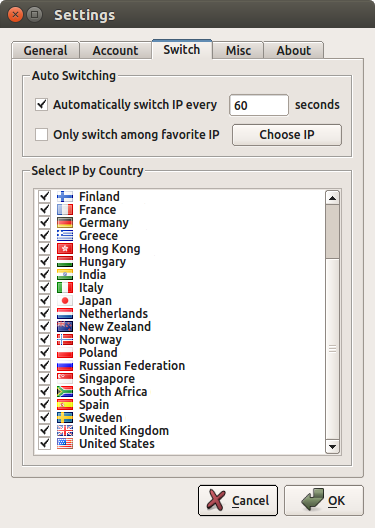
Task: Click the Hungary flag icon
Action: click(x=65, y=262)
